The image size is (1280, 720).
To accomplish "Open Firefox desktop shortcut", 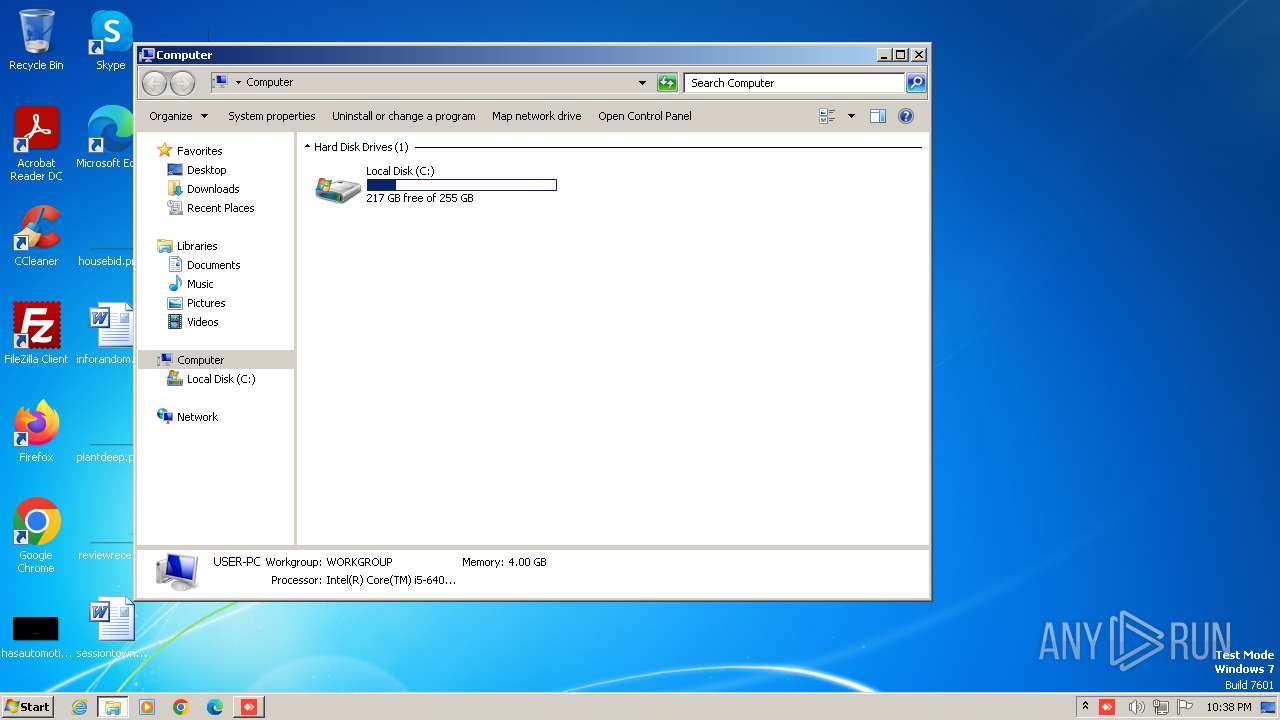I will tap(36, 432).
